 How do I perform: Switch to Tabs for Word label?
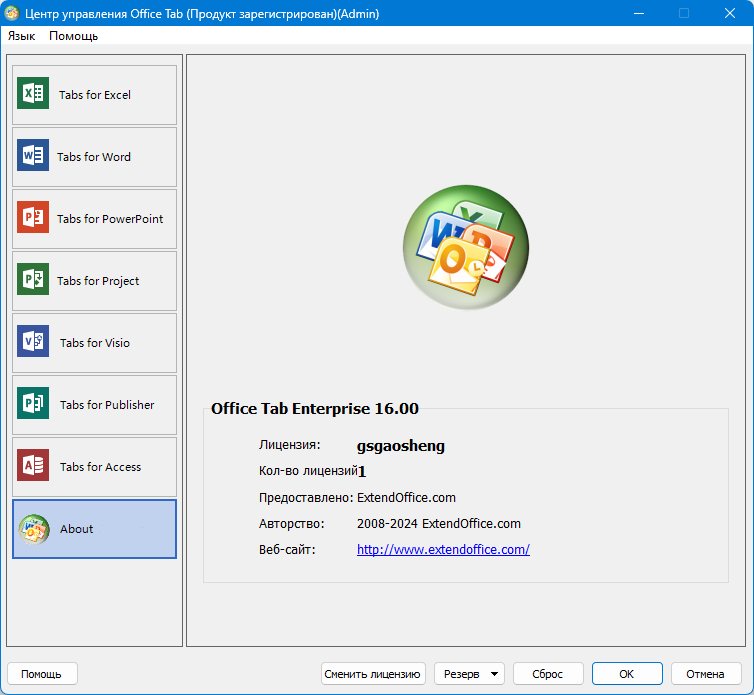click(x=94, y=157)
